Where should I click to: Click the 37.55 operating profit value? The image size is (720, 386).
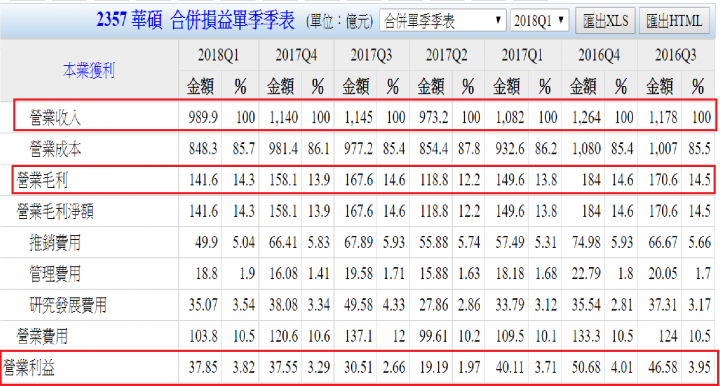[284, 367]
